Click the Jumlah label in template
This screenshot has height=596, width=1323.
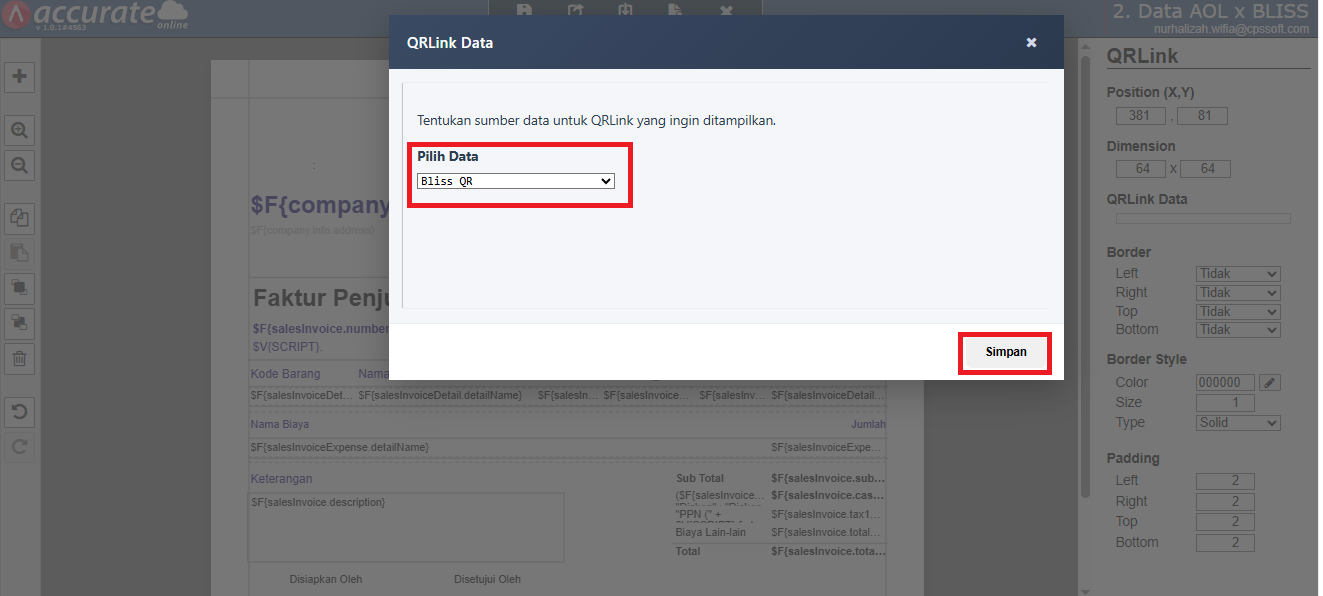(868, 424)
